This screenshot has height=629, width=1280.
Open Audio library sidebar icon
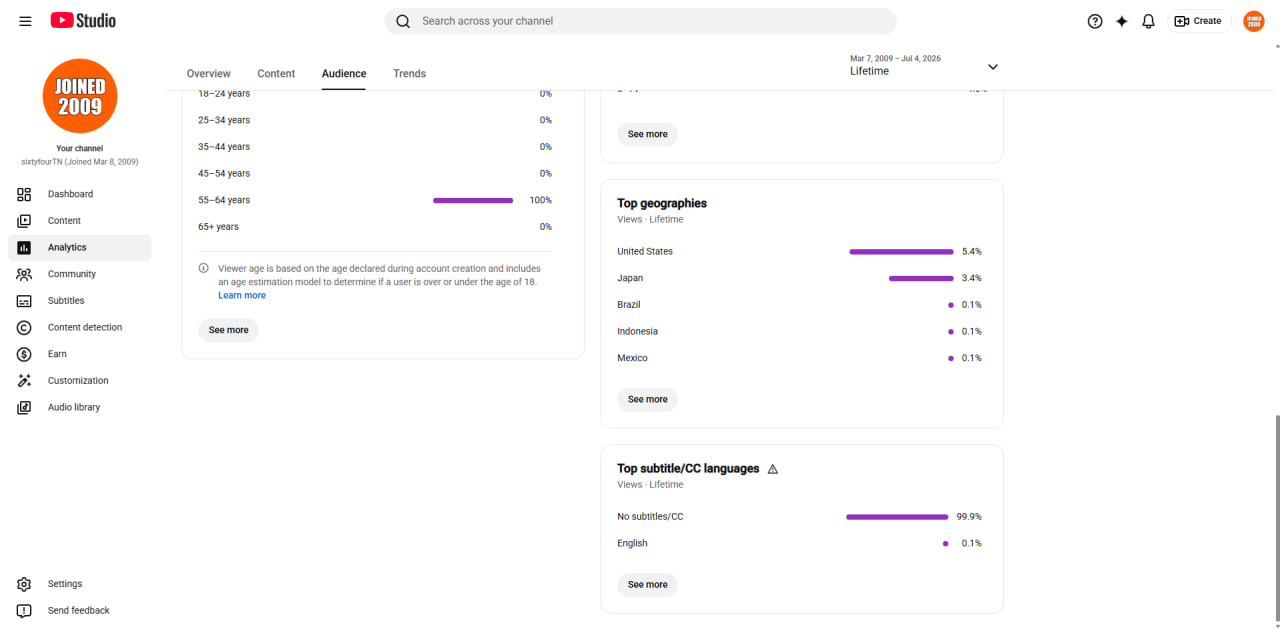click(24, 407)
